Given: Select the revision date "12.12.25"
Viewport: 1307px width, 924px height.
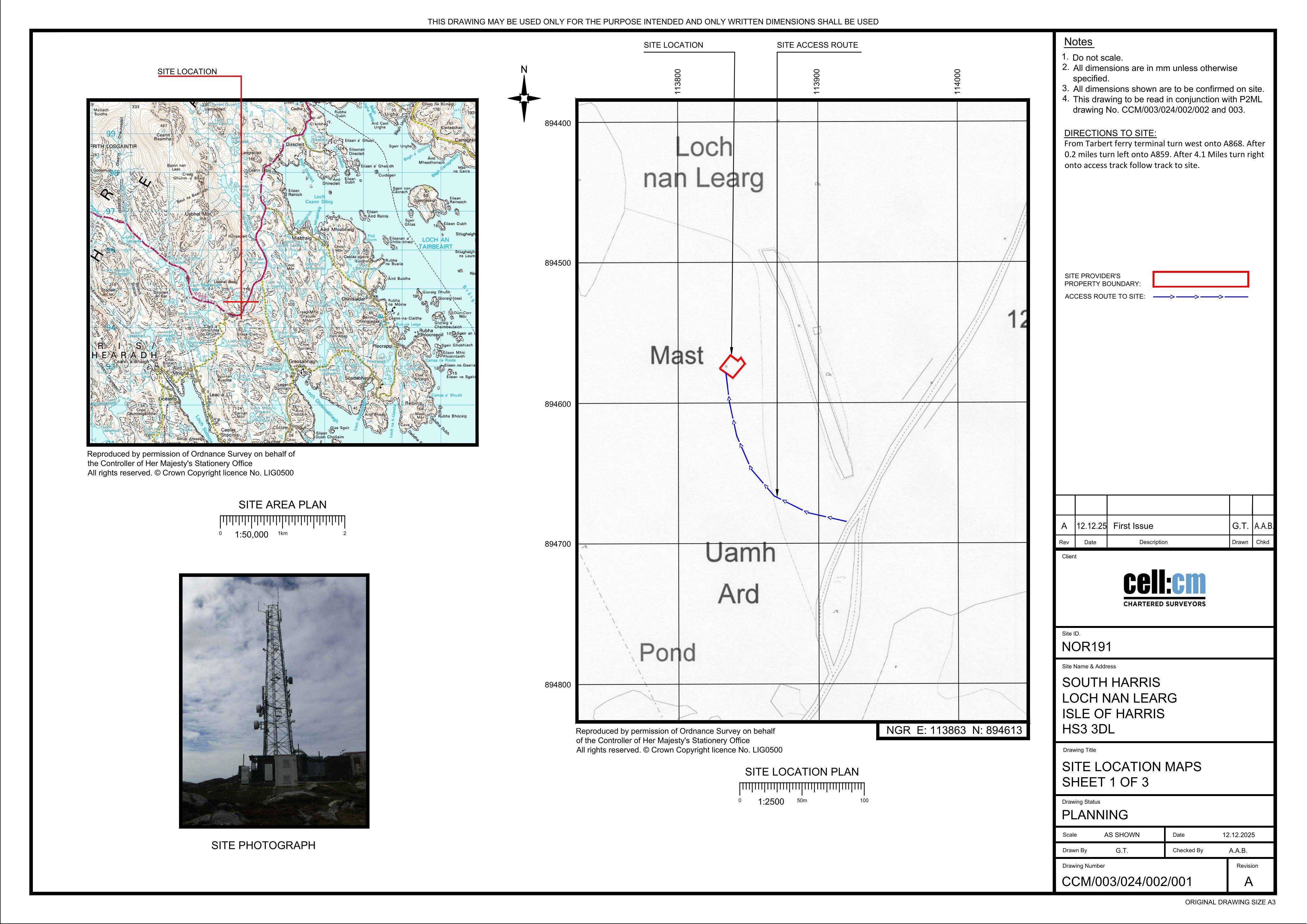Looking at the screenshot, I should [x=1091, y=526].
